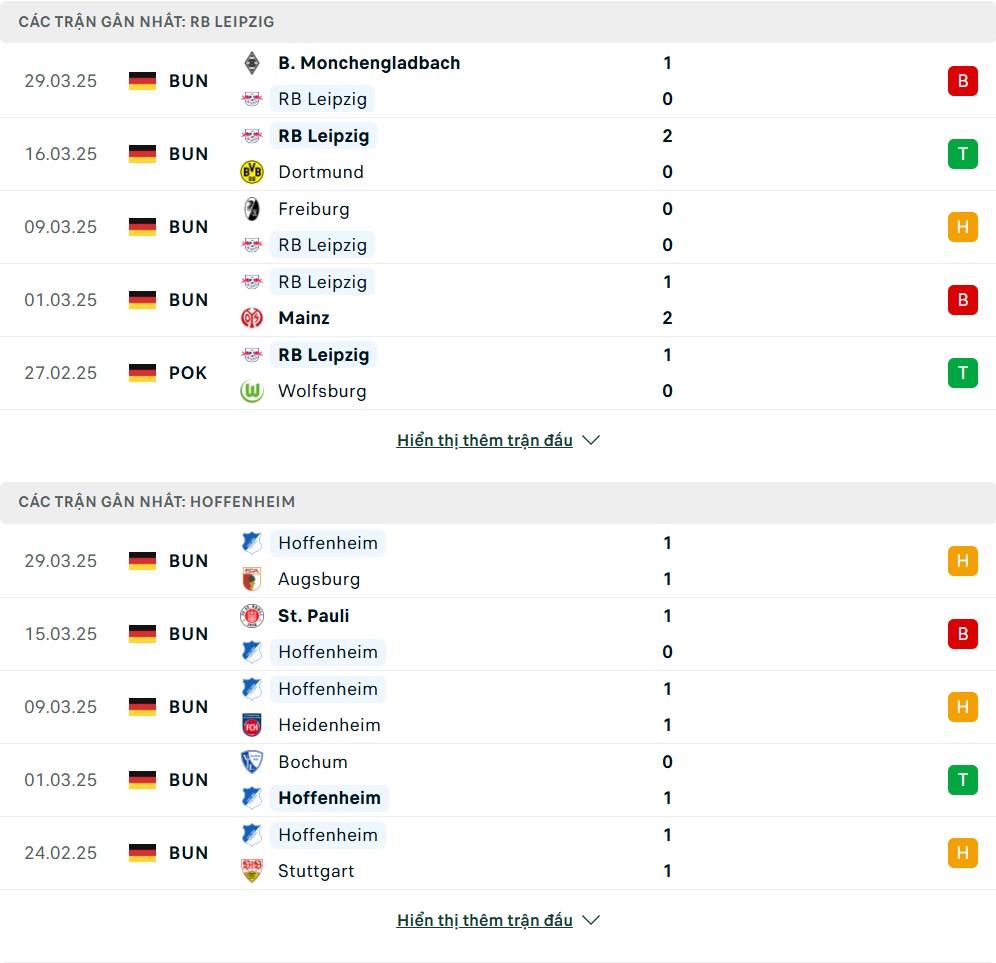Click the Dortmund BVB logo icon
The height and width of the screenshot is (963, 996).
252,172
